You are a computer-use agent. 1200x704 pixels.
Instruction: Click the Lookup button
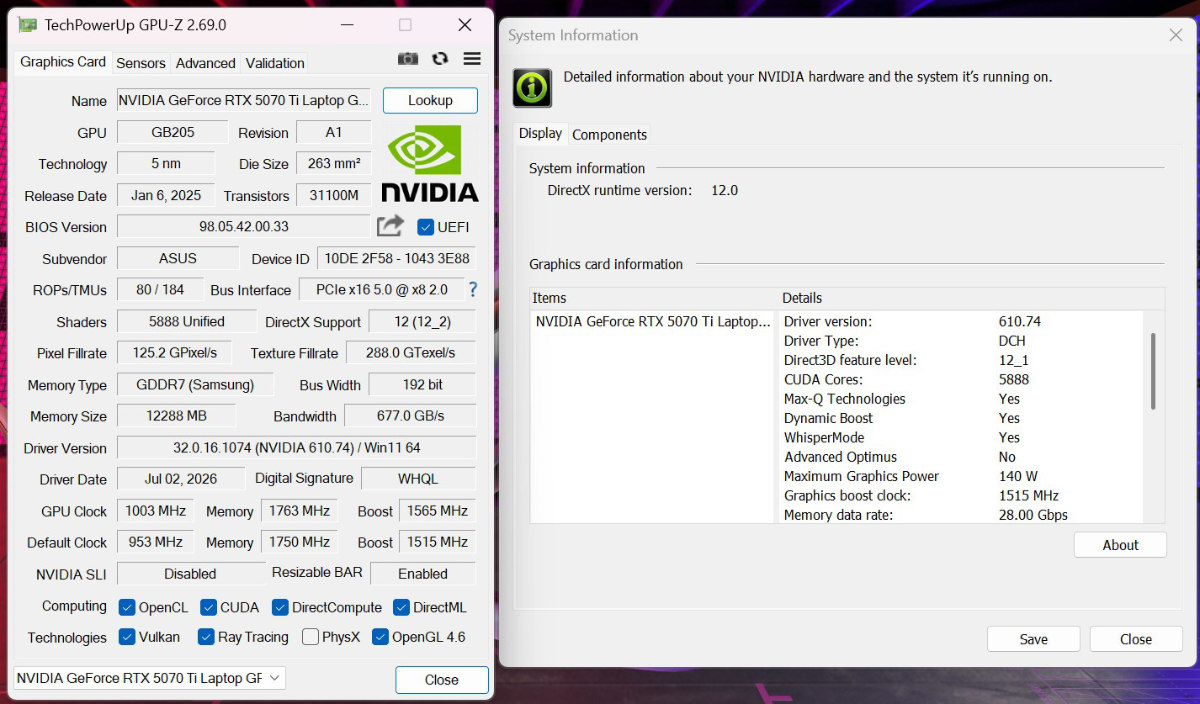pyautogui.click(x=430, y=100)
